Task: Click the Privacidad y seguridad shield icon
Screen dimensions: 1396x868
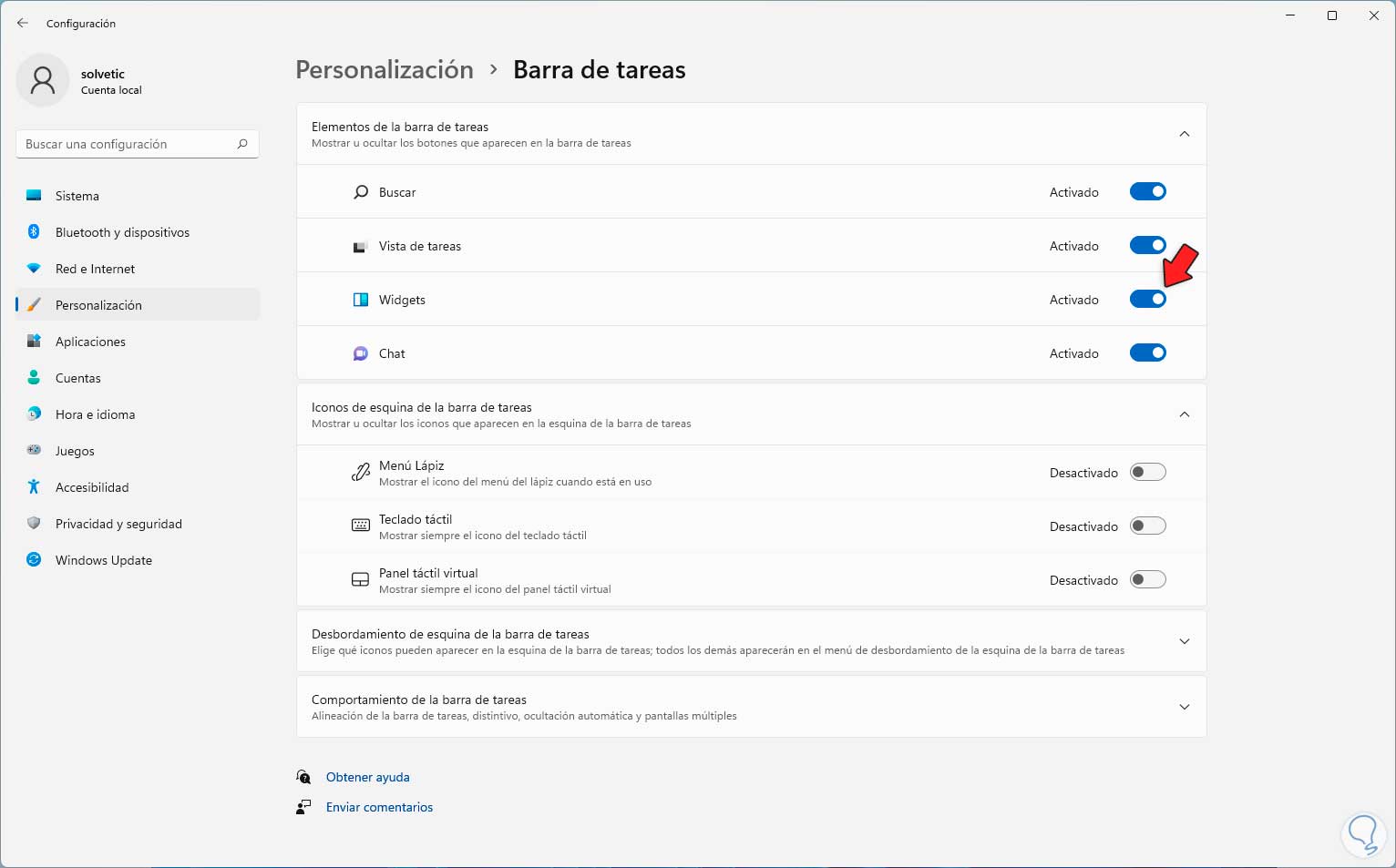Action: pyautogui.click(x=34, y=524)
